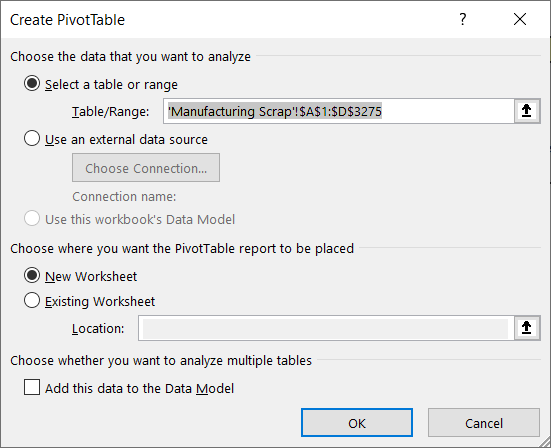Screen dimensions: 551x448
Task: Pick the Existing Worksheet radio option
Action: (x=32, y=301)
